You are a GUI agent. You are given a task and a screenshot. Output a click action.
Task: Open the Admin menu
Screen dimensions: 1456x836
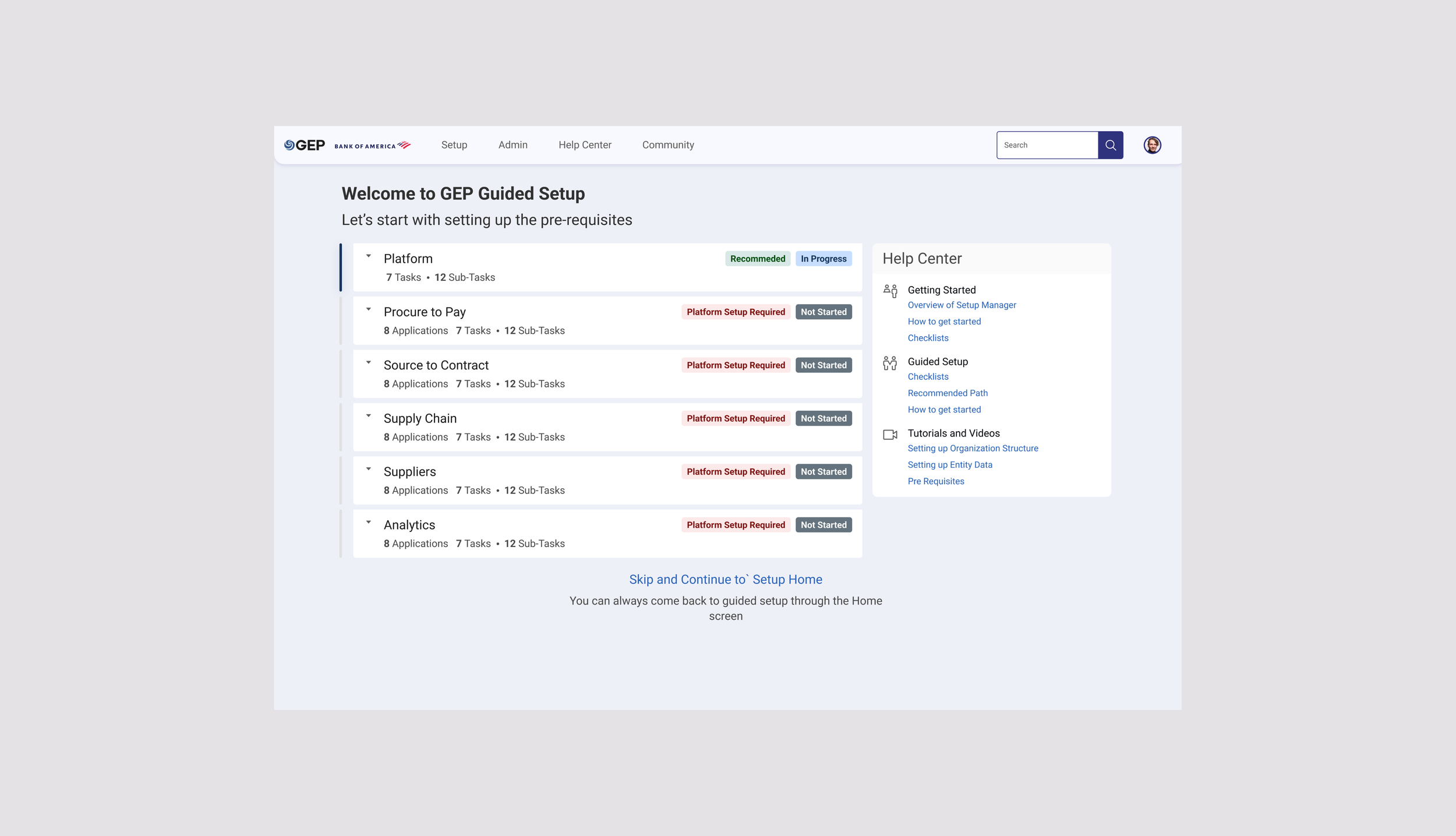pos(513,145)
